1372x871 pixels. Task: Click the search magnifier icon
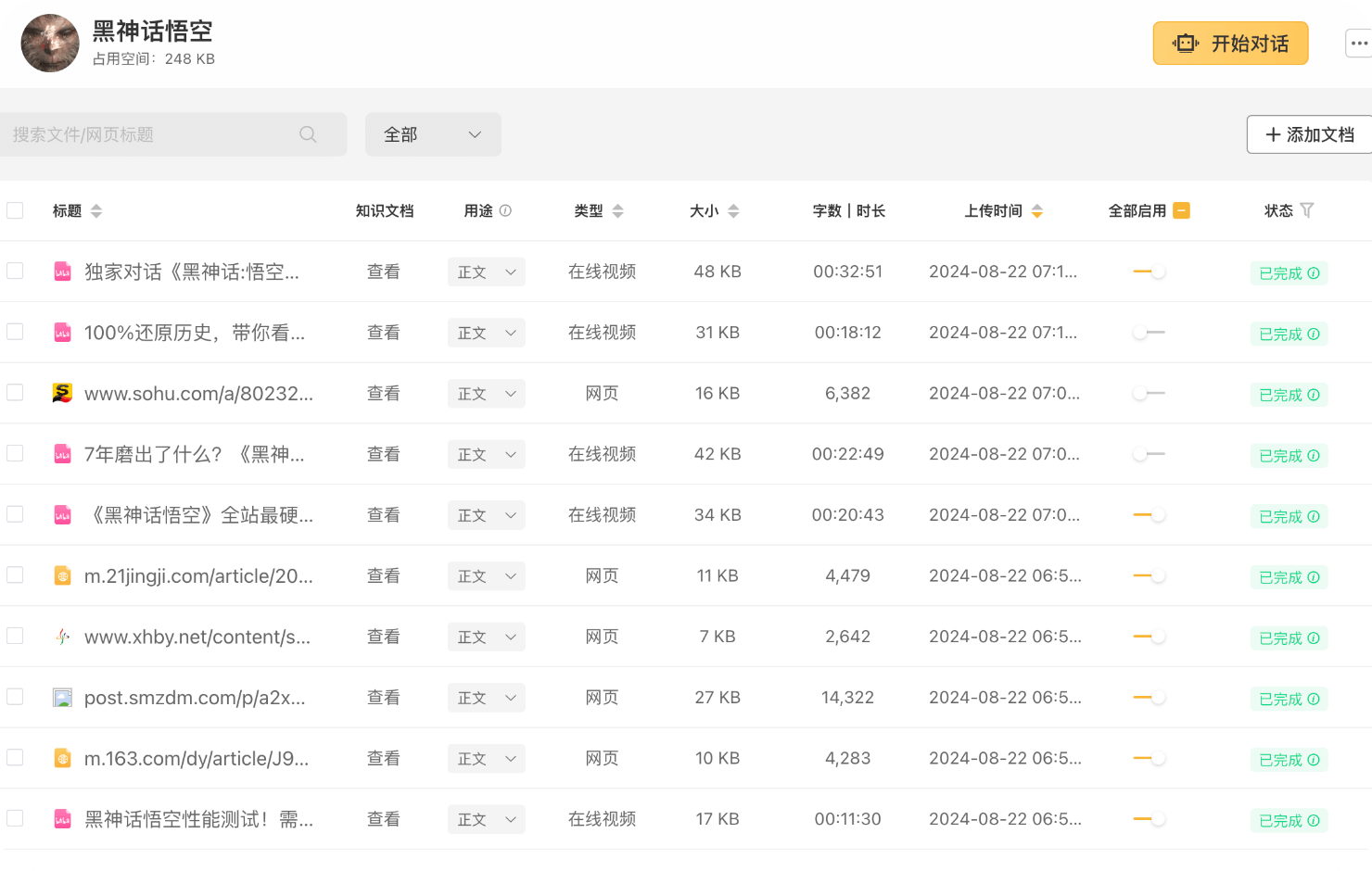coord(308,134)
